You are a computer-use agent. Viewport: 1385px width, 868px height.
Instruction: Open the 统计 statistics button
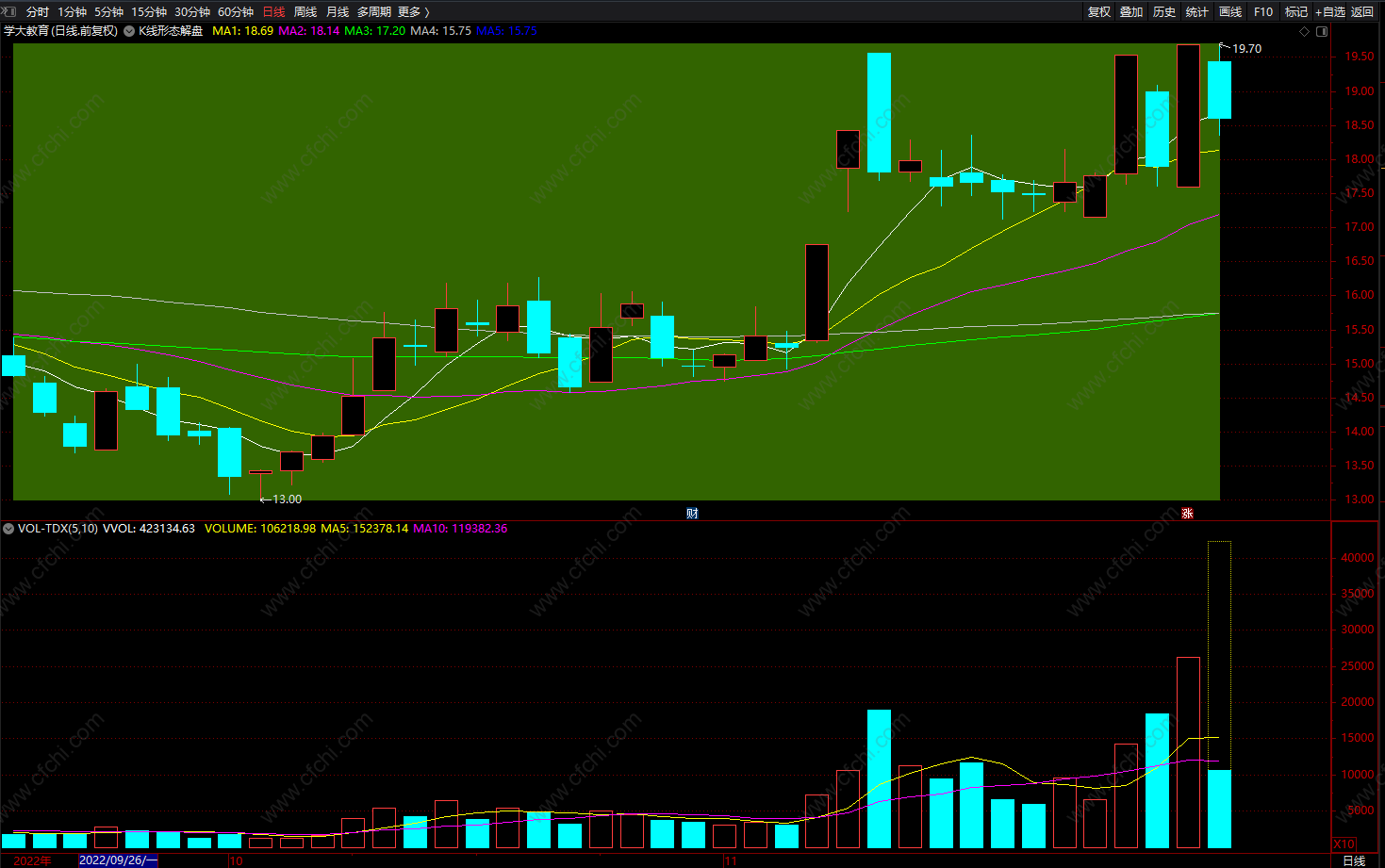pyautogui.click(x=1197, y=12)
